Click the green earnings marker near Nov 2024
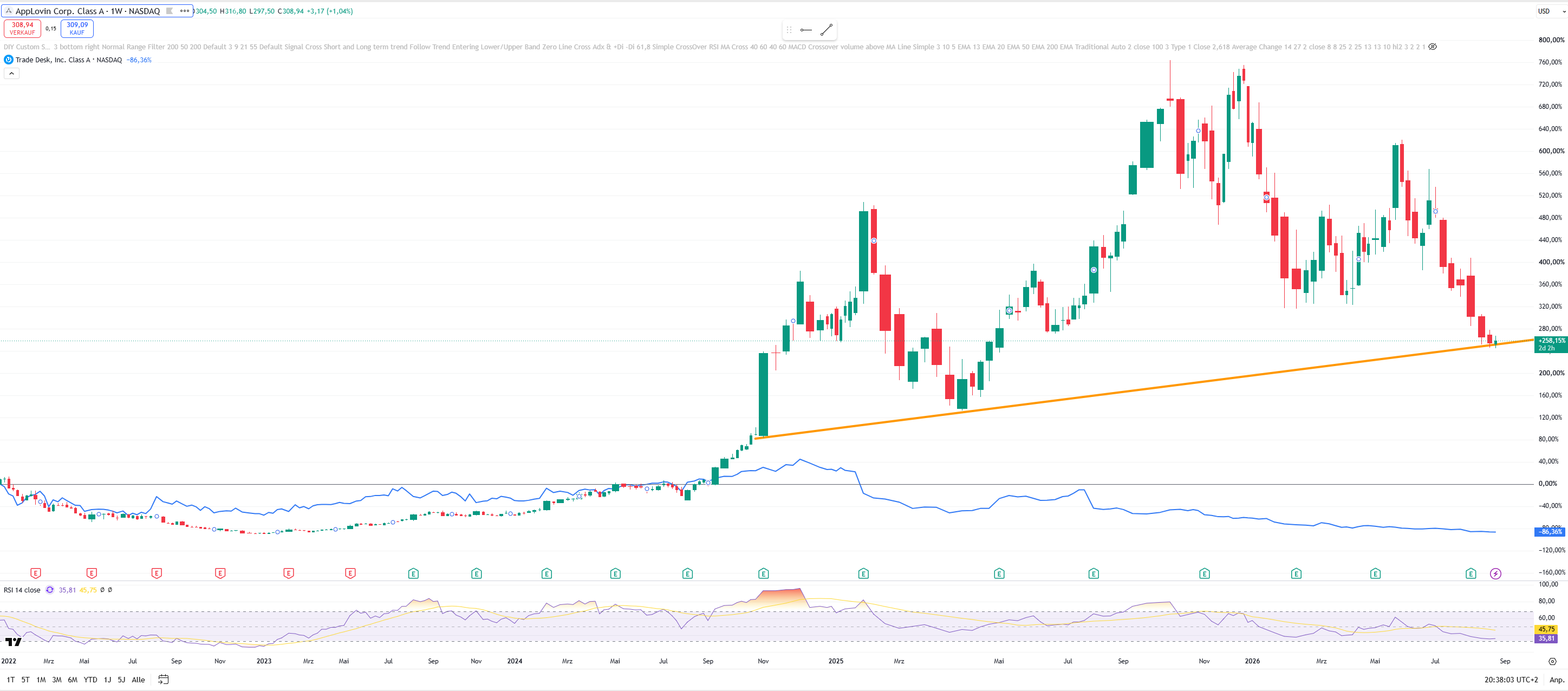Screen dimensions: 1568x691 pyautogui.click(x=763, y=573)
